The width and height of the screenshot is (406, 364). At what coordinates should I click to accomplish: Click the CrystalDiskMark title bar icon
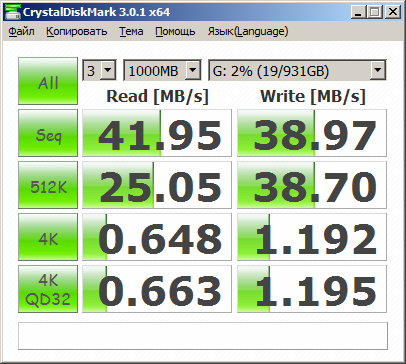13,12
